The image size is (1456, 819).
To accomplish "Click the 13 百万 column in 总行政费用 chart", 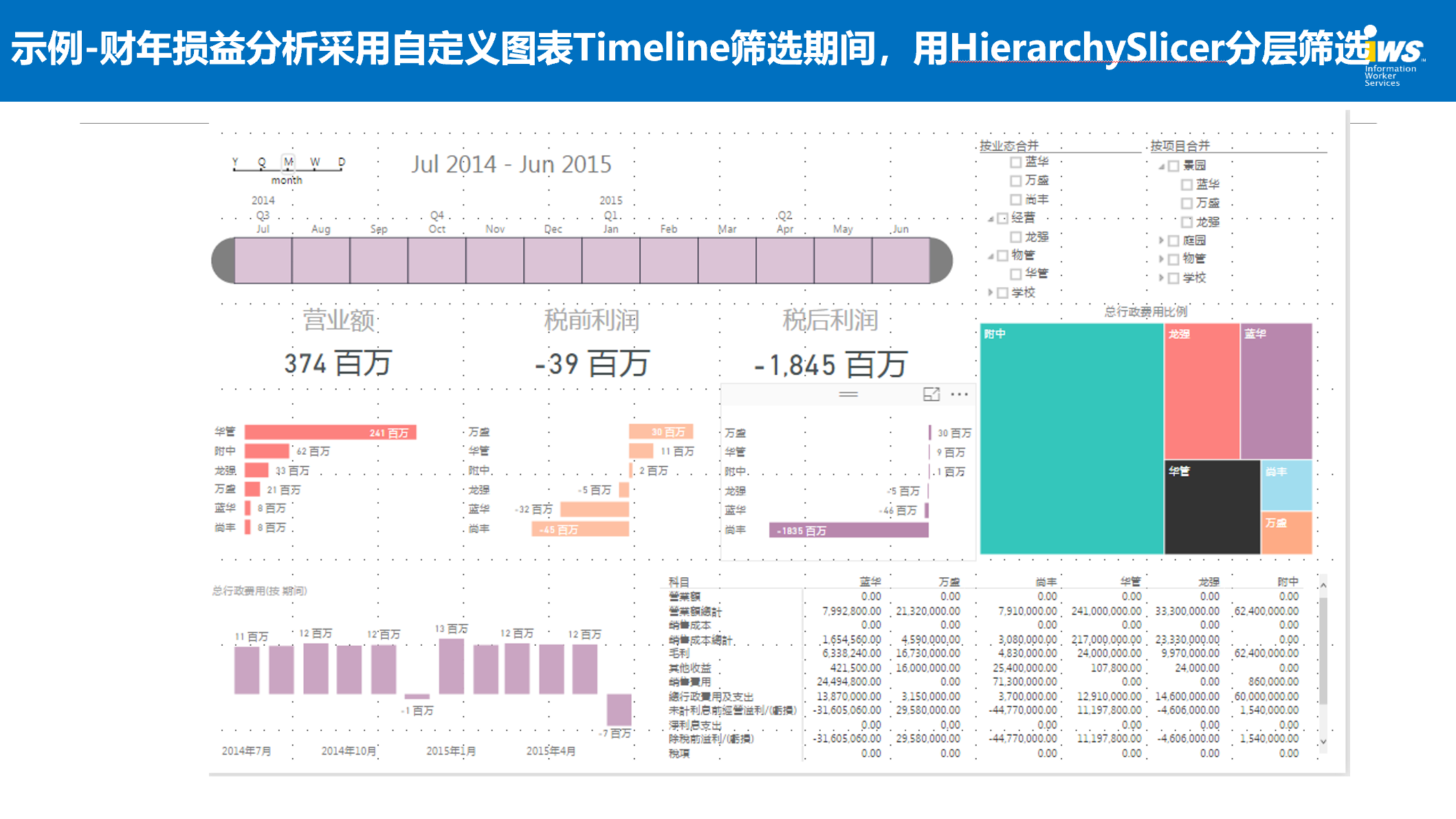I will pyautogui.click(x=451, y=666).
